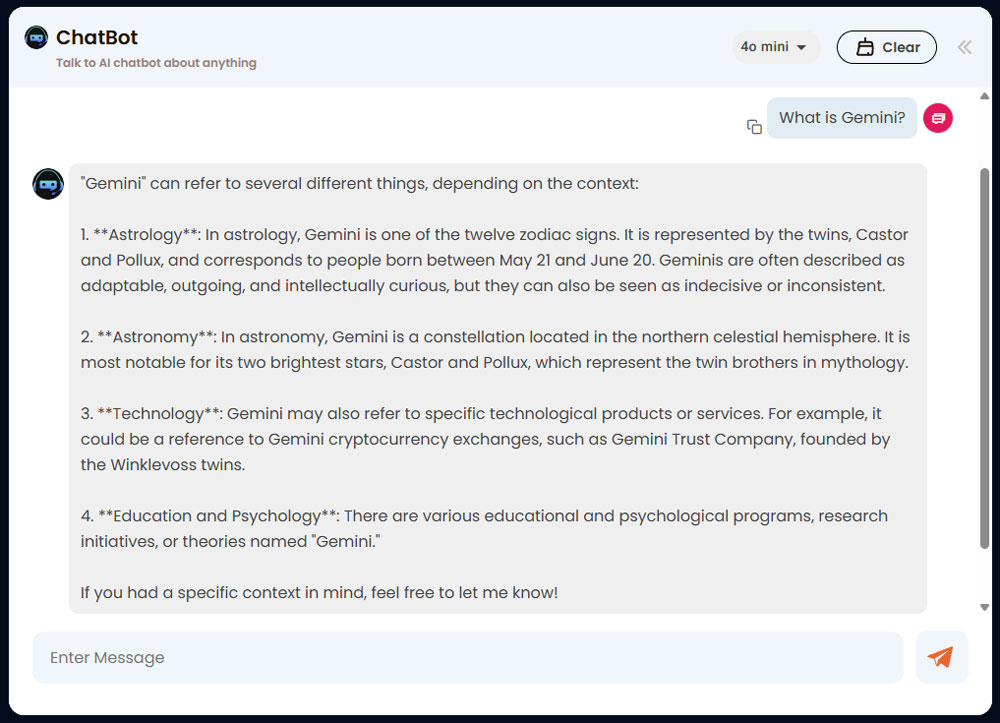Select the "What is Gemini?" message bubble

[841, 118]
